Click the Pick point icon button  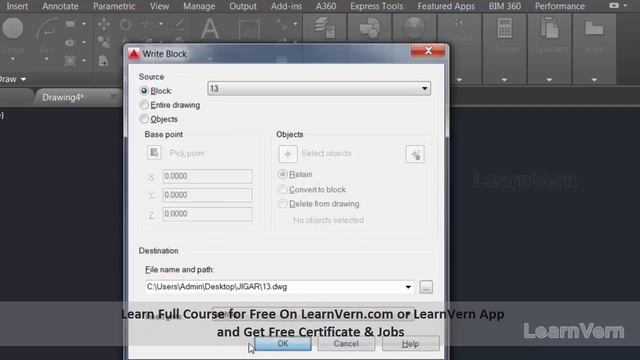154,153
